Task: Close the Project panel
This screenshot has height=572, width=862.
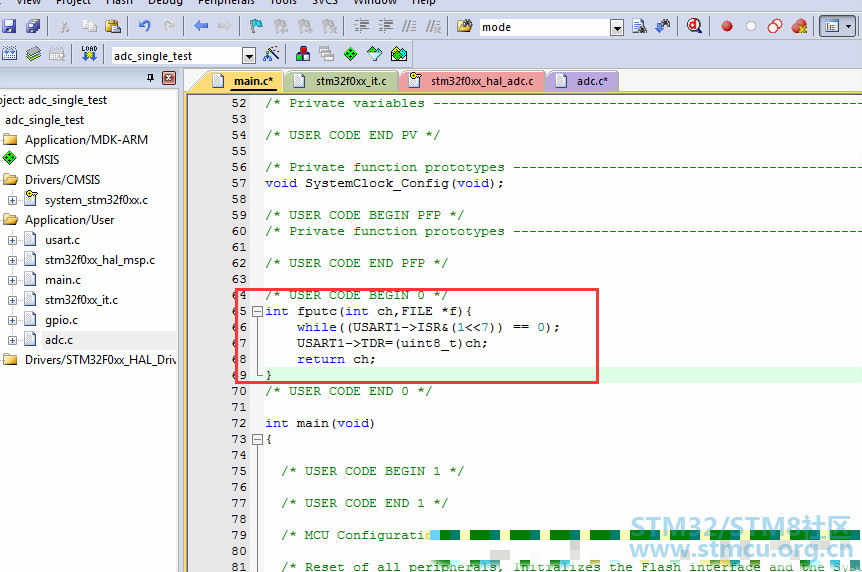Action: point(169,78)
